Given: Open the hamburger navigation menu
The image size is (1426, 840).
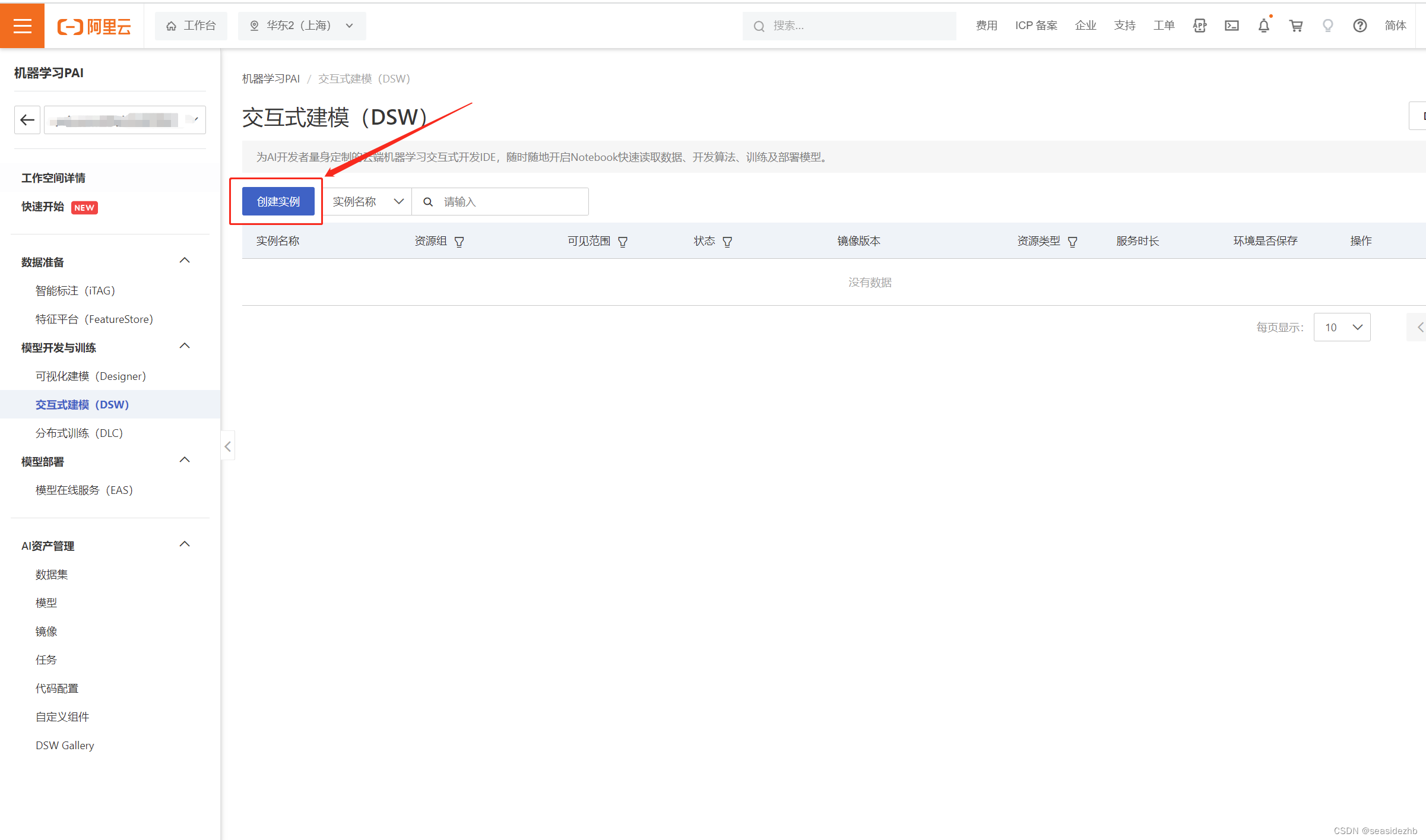Looking at the screenshot, I should click(22, 25).
